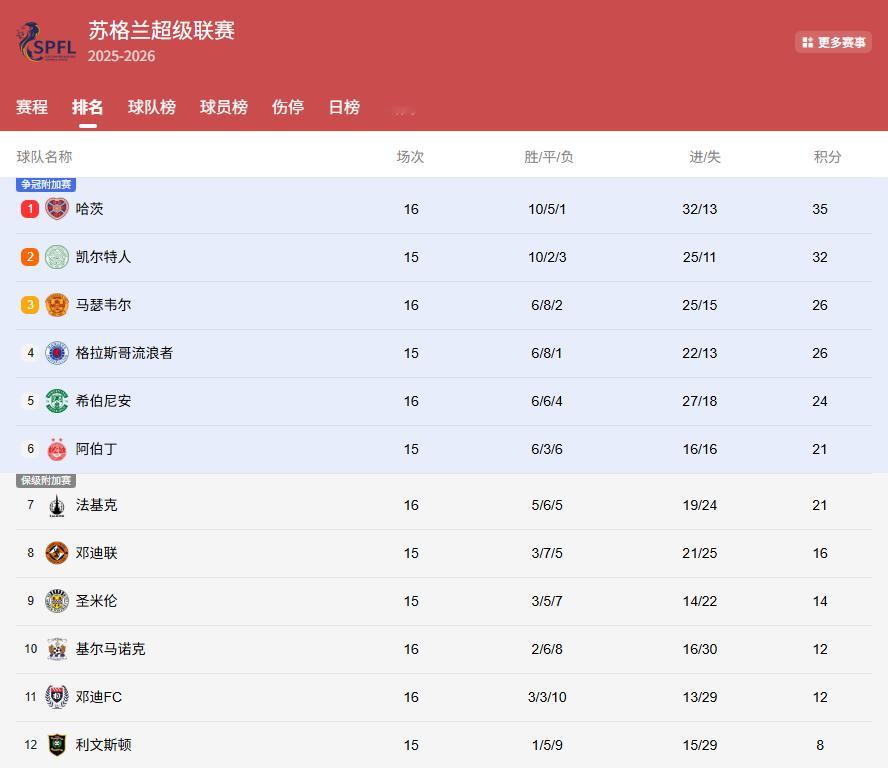Open team 格拉斯哥流浪者 by name
The height and width of the screenshot is (768, 888).
(124, 353)
